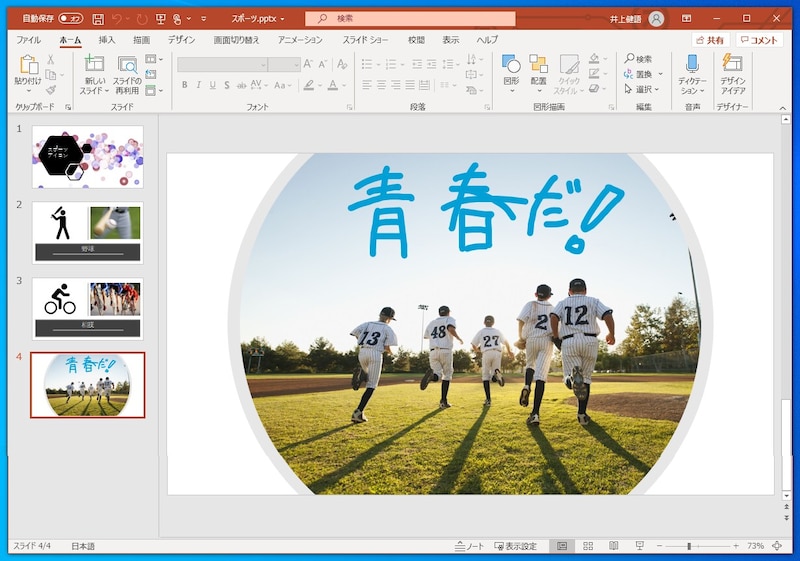The height and width of the screenshot is (561, 800).
Task: Switch to Reading view icon in status bar
Action: click(614, 546)
